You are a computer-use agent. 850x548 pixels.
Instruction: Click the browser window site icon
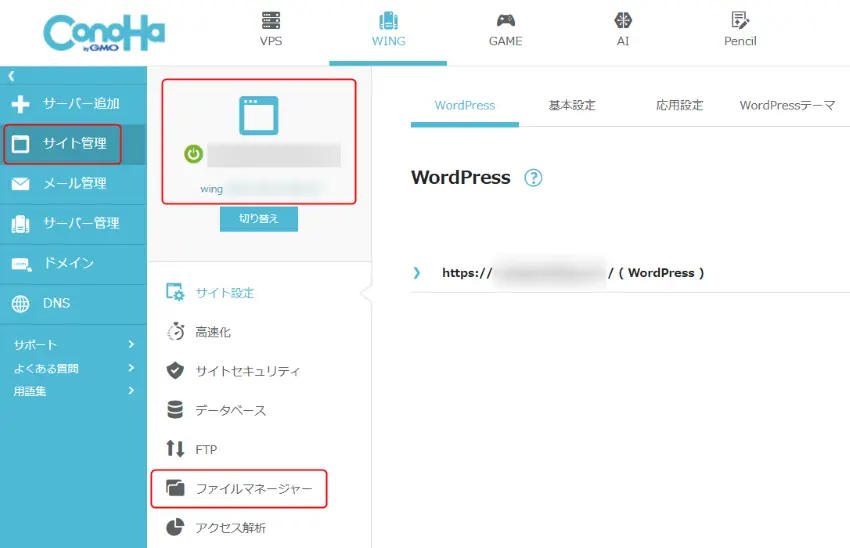259,115
